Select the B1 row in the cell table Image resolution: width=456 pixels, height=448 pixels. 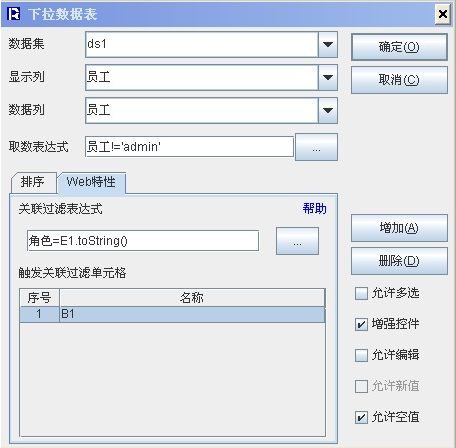pos(172,314)
